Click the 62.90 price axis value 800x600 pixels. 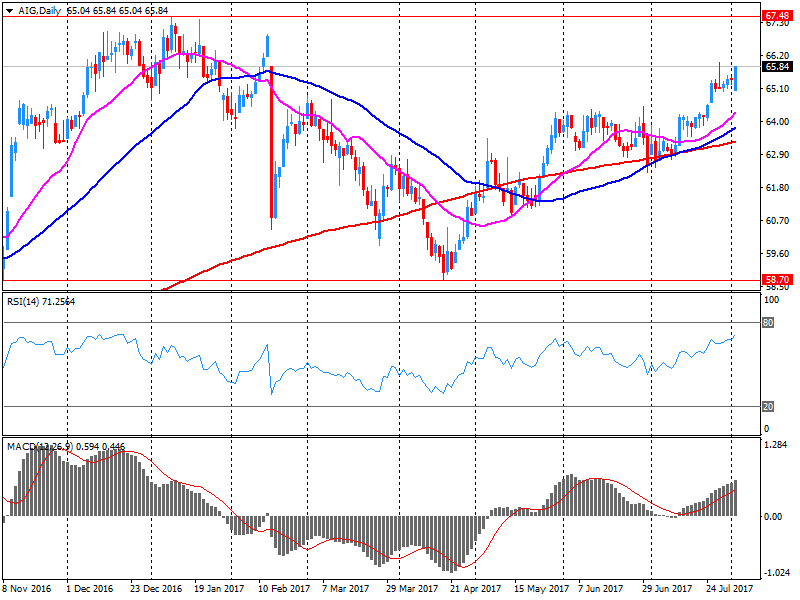click(x=777, y=155)
